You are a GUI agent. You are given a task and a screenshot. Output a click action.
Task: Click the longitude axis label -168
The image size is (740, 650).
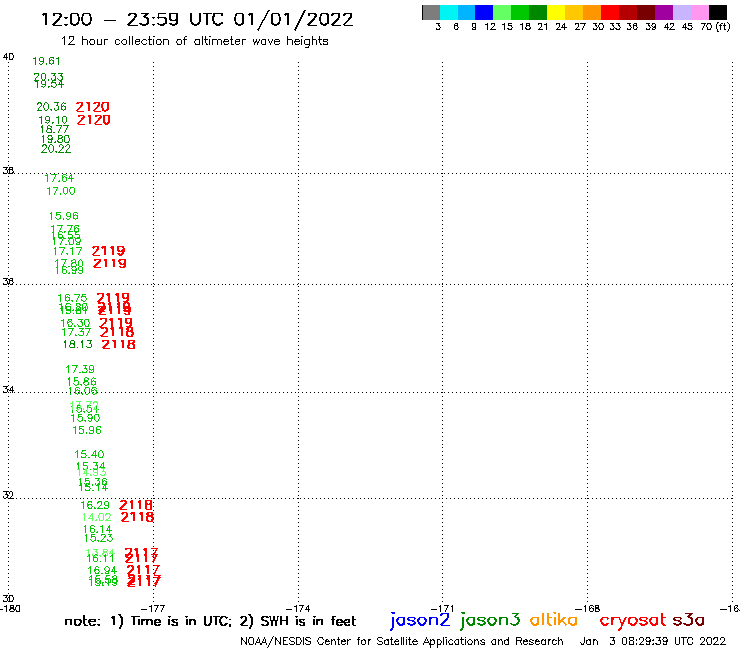588,609
